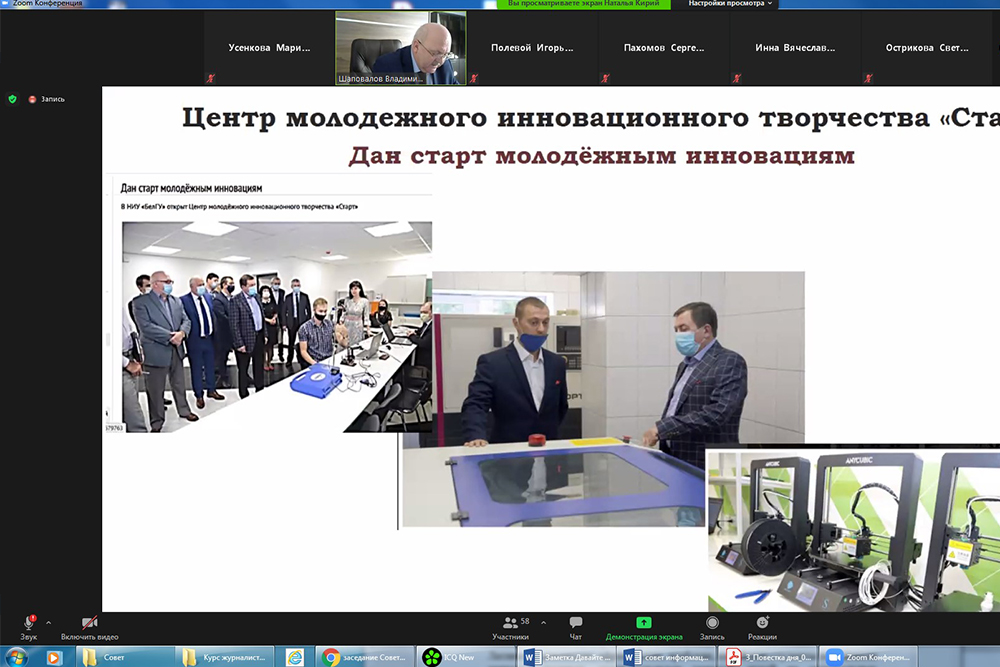Open the Чат chat panel
The height and width of the screenshot is (667, 1000).
pyautogui.click(x=576, y=627)
